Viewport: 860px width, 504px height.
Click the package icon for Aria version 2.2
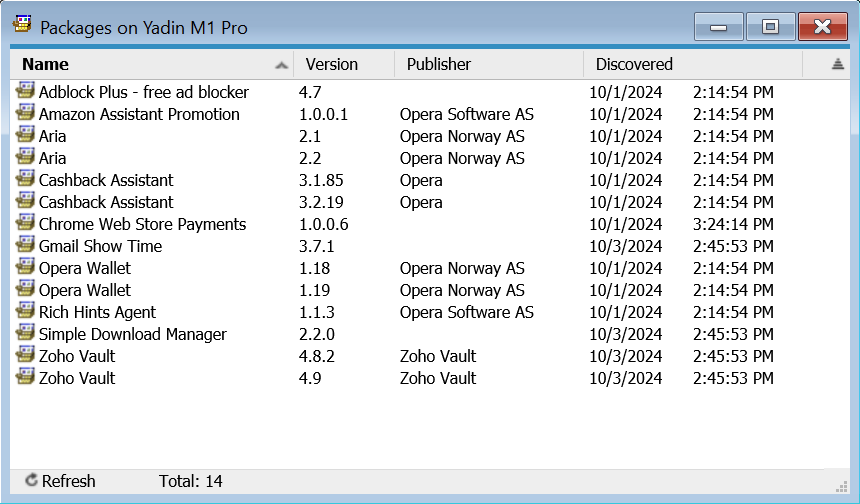coord(25,157)
